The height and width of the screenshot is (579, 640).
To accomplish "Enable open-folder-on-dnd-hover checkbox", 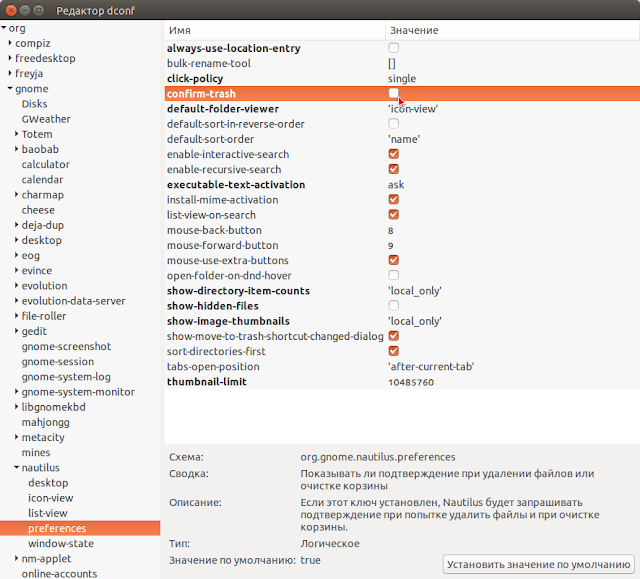I will click(x=393, y=275).
